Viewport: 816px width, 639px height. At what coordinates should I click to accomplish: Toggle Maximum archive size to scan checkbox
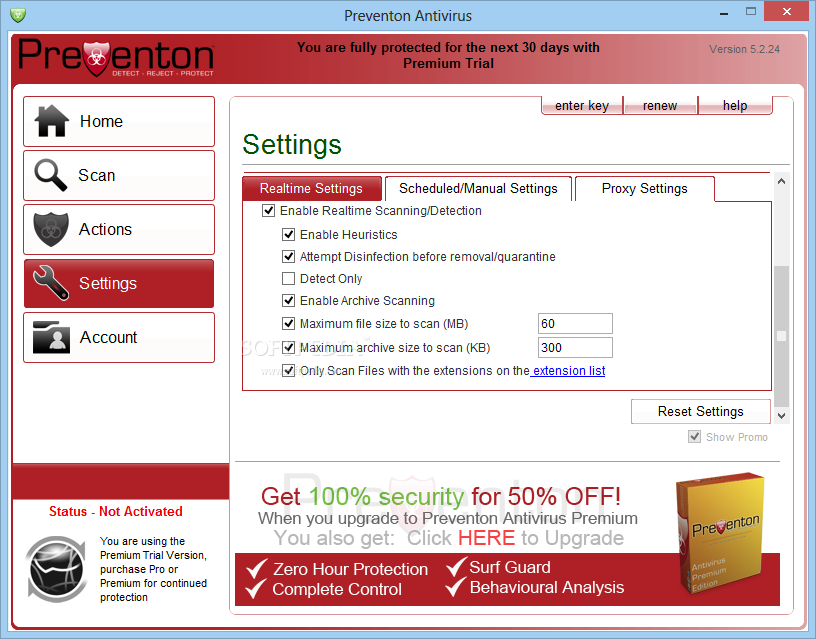click(x=288, y=347)
